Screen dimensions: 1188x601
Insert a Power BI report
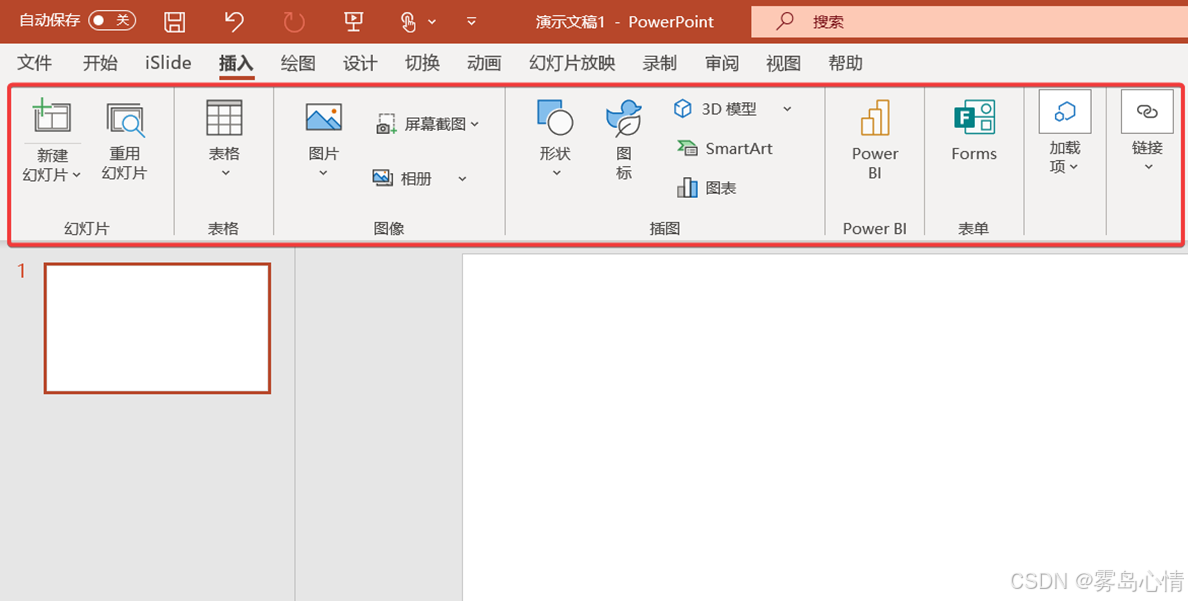click(874, 140)
